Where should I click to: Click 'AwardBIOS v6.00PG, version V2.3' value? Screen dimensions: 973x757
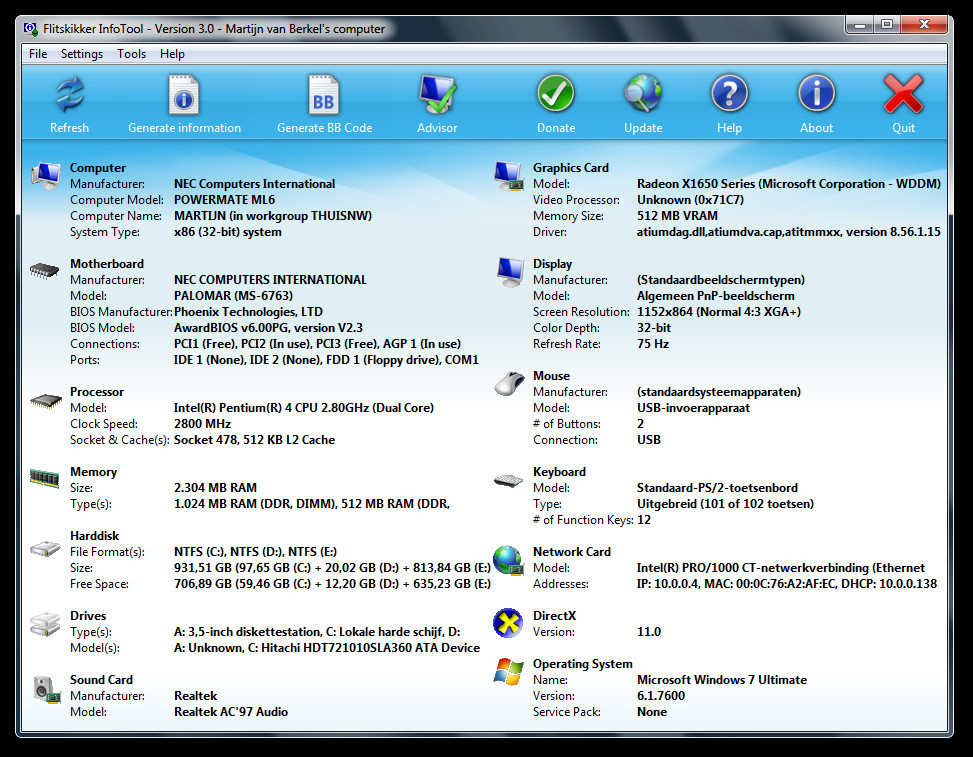268,328
